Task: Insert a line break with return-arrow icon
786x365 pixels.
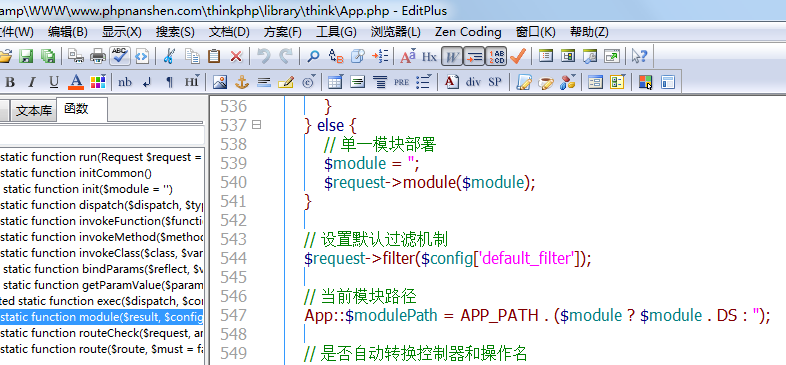Action: (147, 82)
